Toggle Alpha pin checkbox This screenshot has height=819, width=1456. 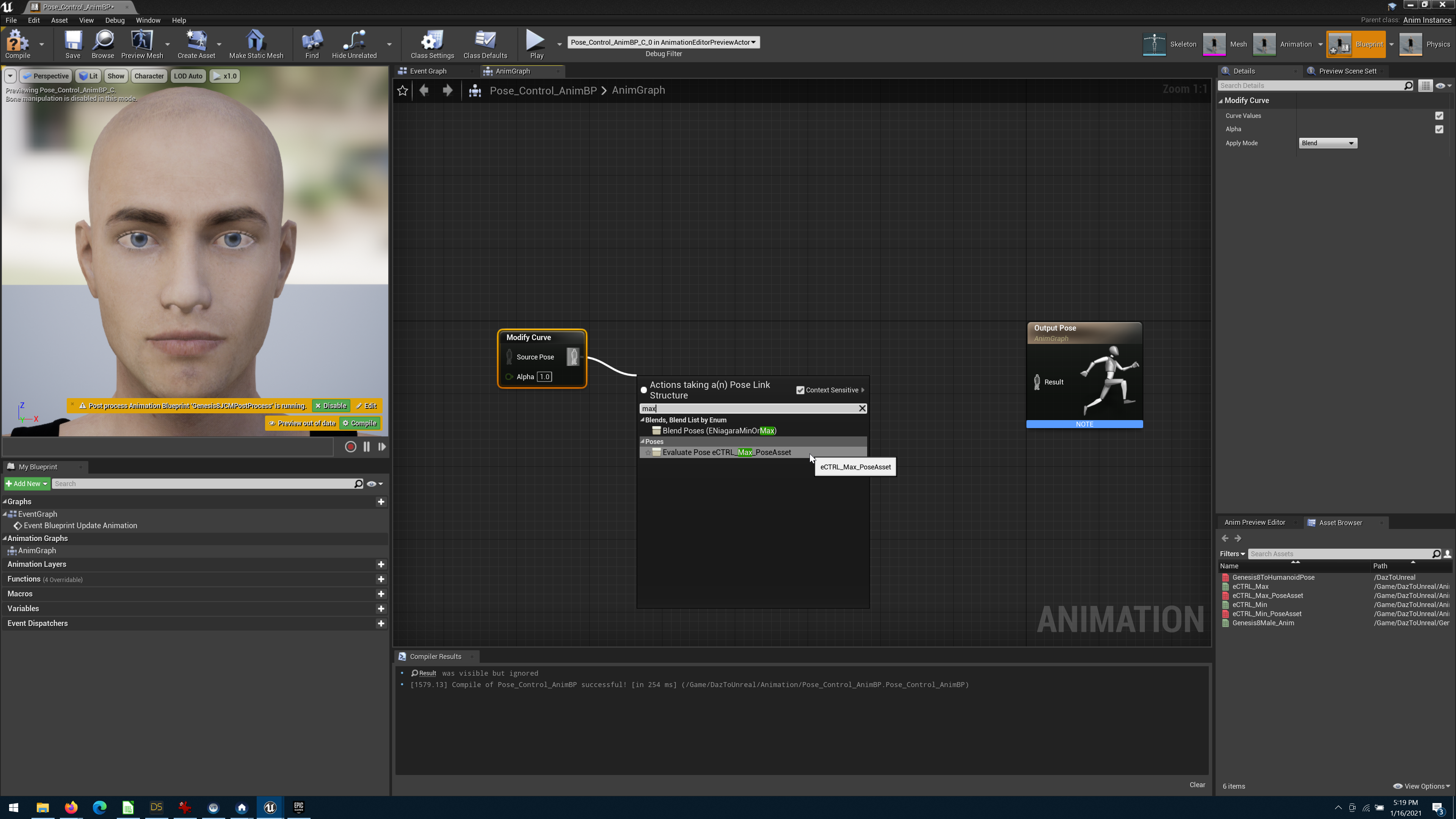[x=1439, y=129]
